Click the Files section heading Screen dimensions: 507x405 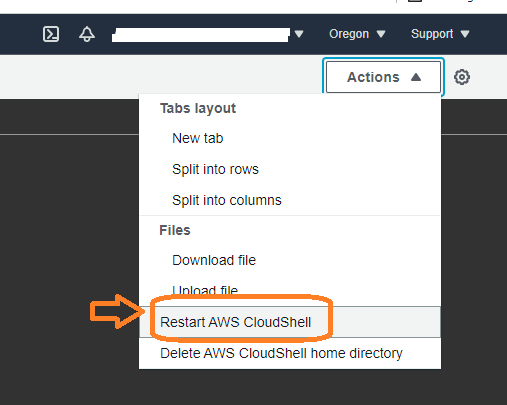pos(175,230)
